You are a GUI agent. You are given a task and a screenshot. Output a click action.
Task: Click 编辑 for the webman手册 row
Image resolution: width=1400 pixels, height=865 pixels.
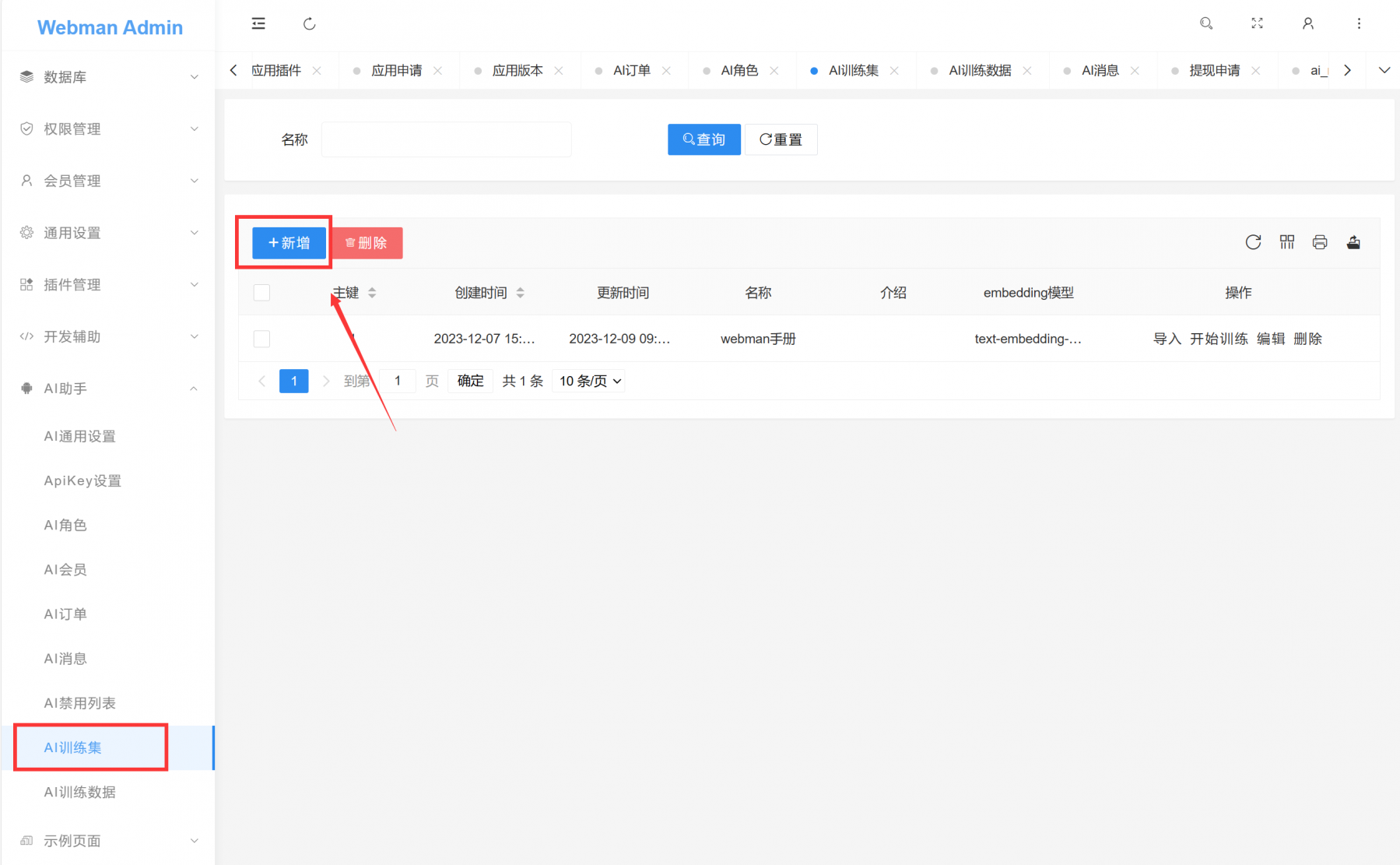click(x=1271, y=339)
